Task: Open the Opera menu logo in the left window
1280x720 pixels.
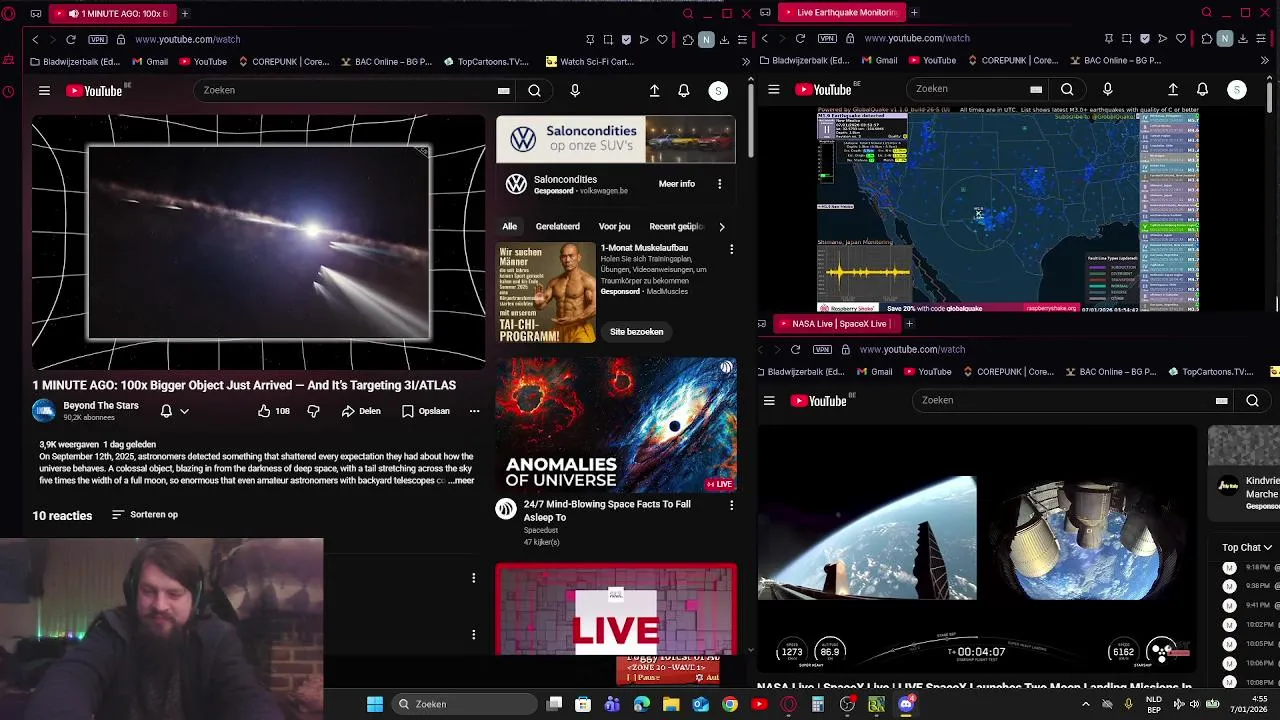Action: point(9,14)
